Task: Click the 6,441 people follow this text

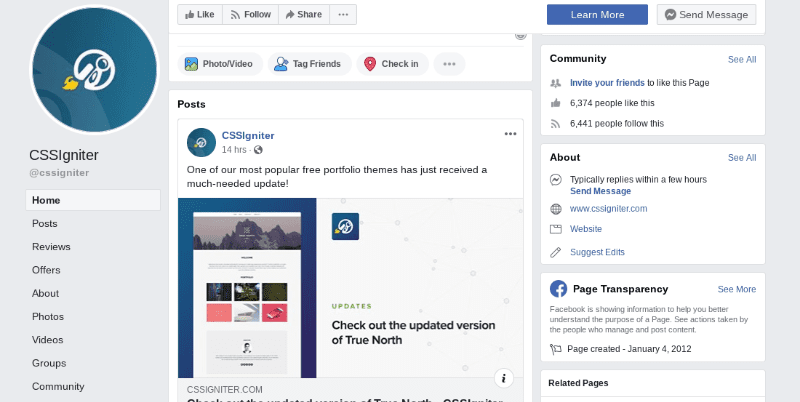Action: pyautogui.click(x=617, y=123)
